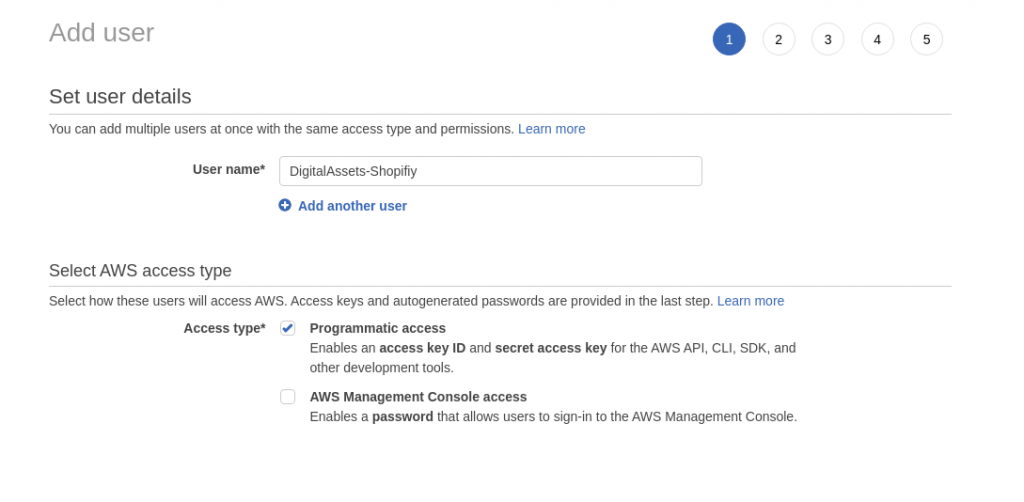
Task: Click the Set user details heading
Action: click(120, 97)
